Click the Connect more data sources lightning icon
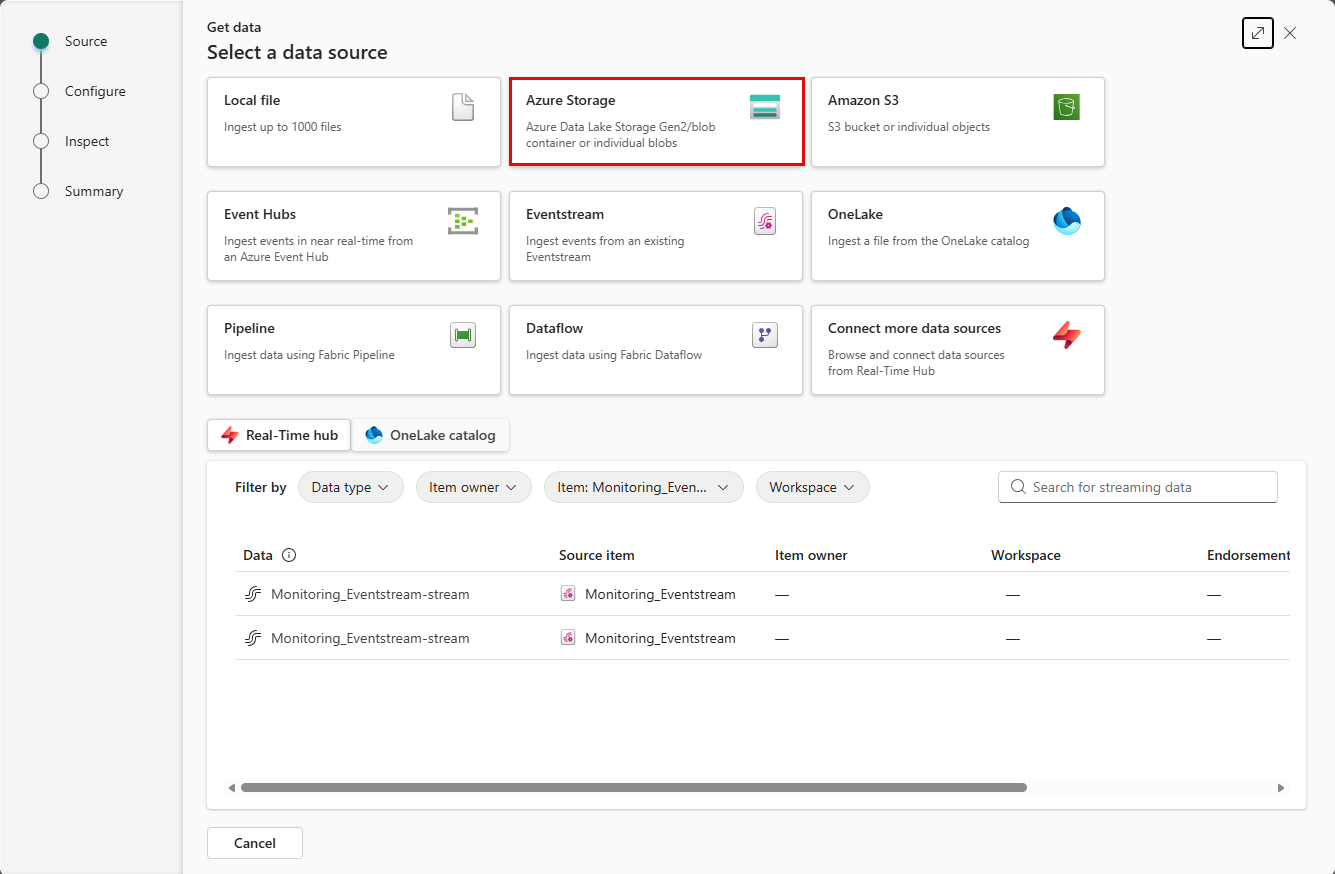 click(1068, 337)
